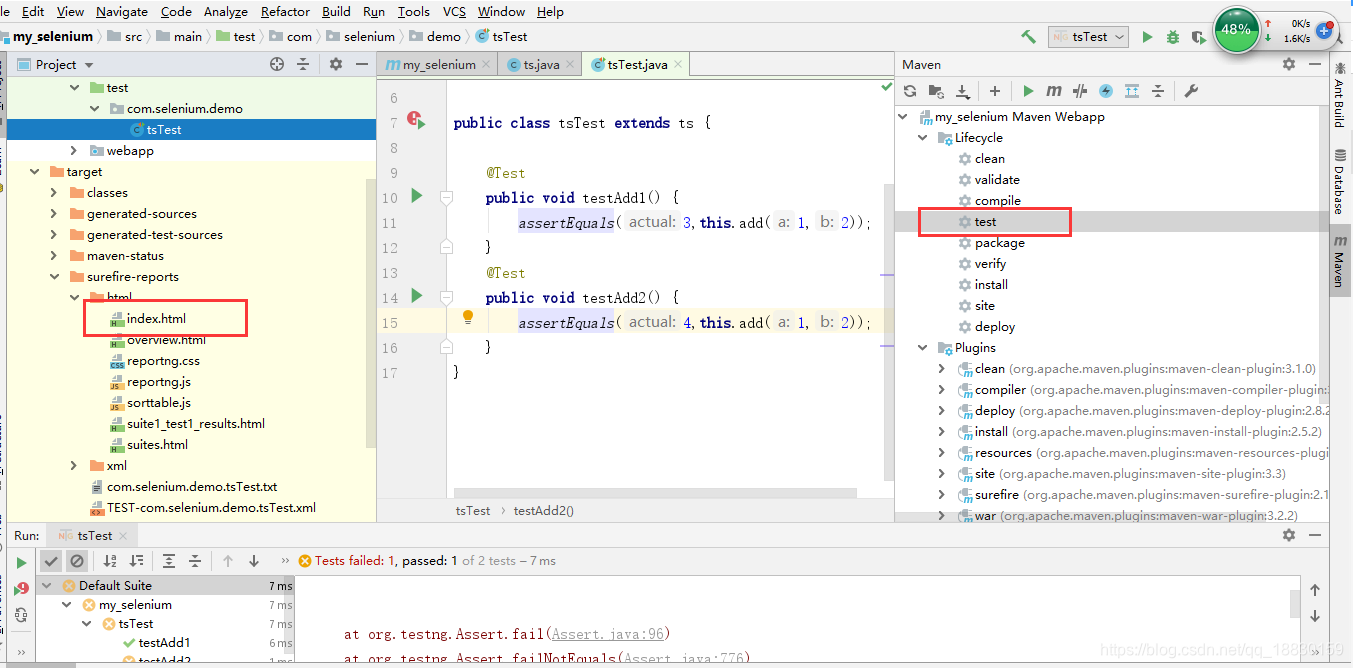The image size is (1353, 668).
Task: Toggle Maven offline mode
Action: 1080,91
